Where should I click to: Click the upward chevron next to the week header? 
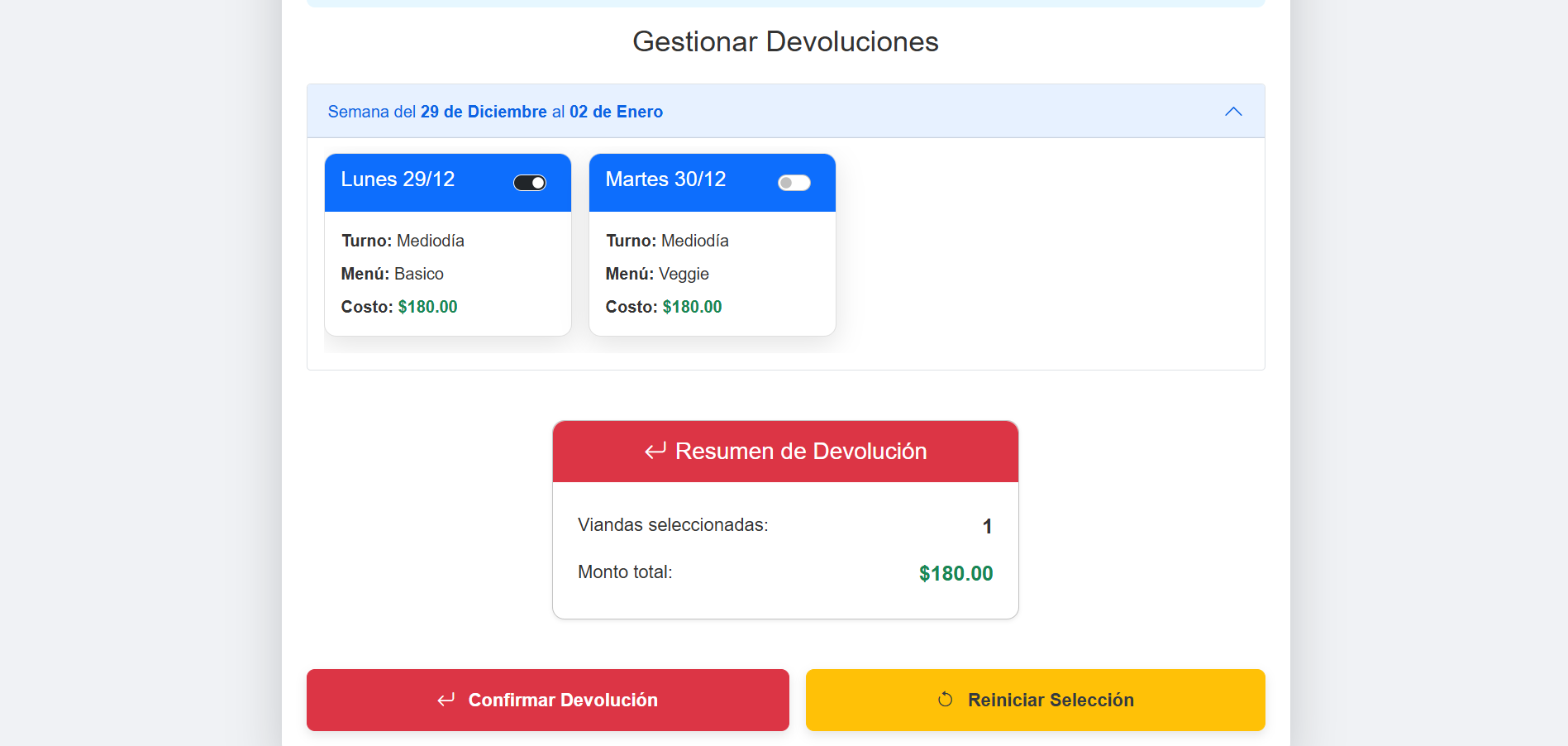coord(1233,111)
